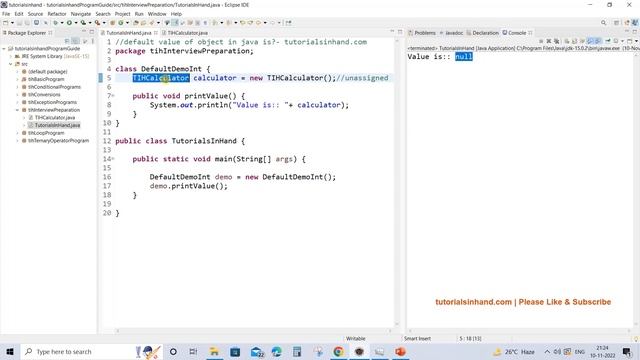Image resolution: width=640 pixels, height=360 pixels.
Task: Open the File menu
Action: [x=6, y=14]
